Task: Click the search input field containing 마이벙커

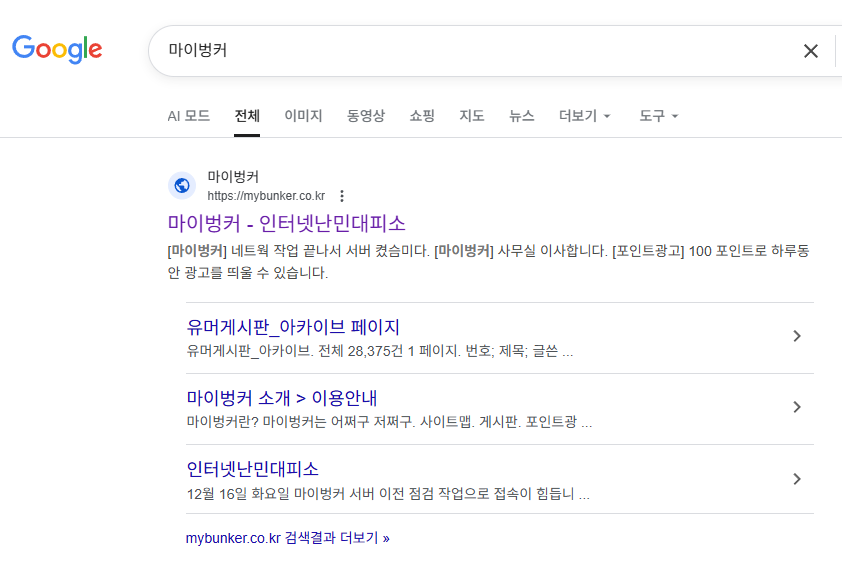Action: [470, 50]
